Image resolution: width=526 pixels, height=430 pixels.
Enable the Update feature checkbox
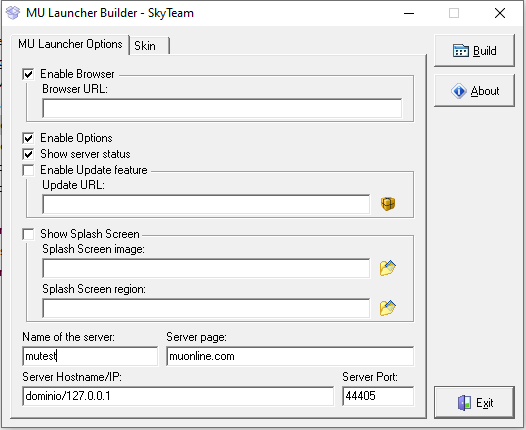pos(29,170)
